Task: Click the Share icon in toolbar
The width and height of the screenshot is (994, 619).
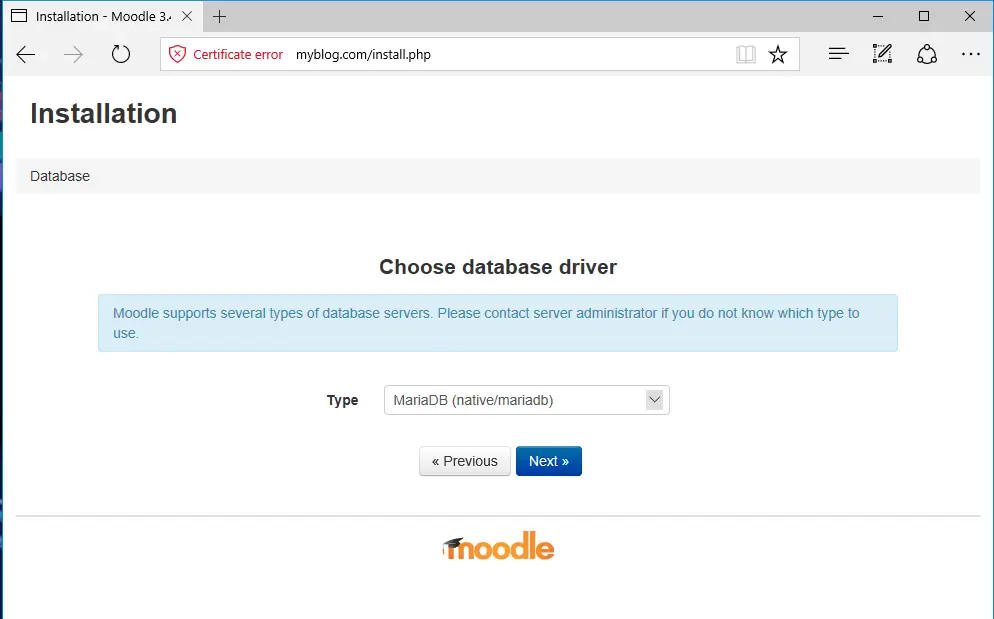Action: (x=927, y=55)
